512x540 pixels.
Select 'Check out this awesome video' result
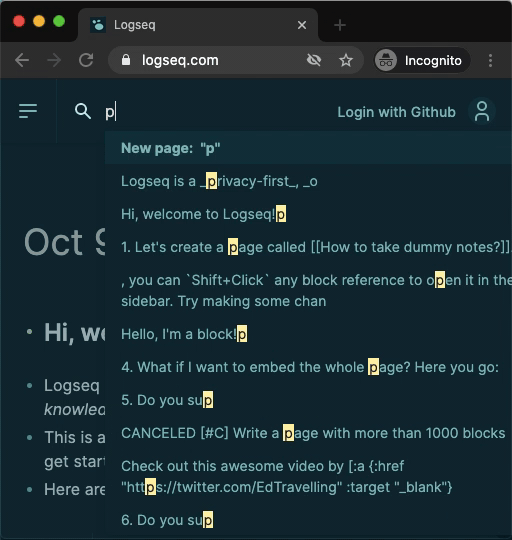(x=308, y=477)
